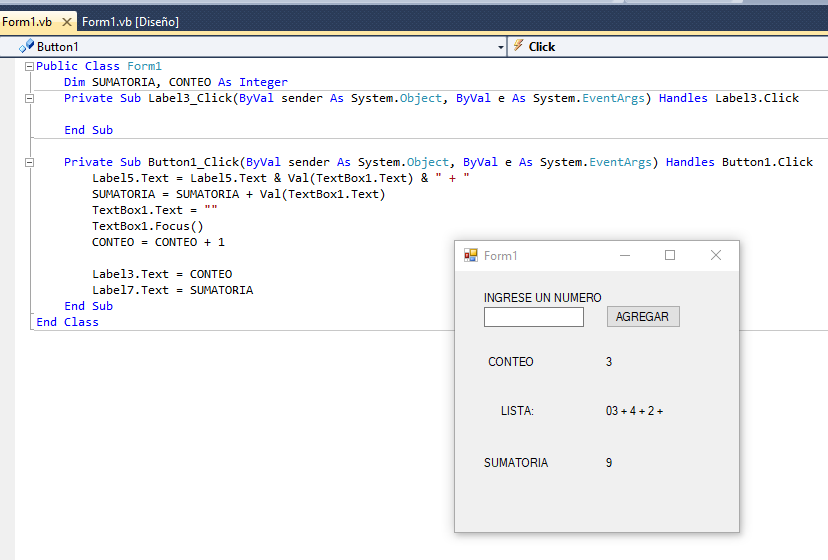828x560 pixels.
Task: Click the SUMATORIA label in Form1
Action: [x=516, y=462]
